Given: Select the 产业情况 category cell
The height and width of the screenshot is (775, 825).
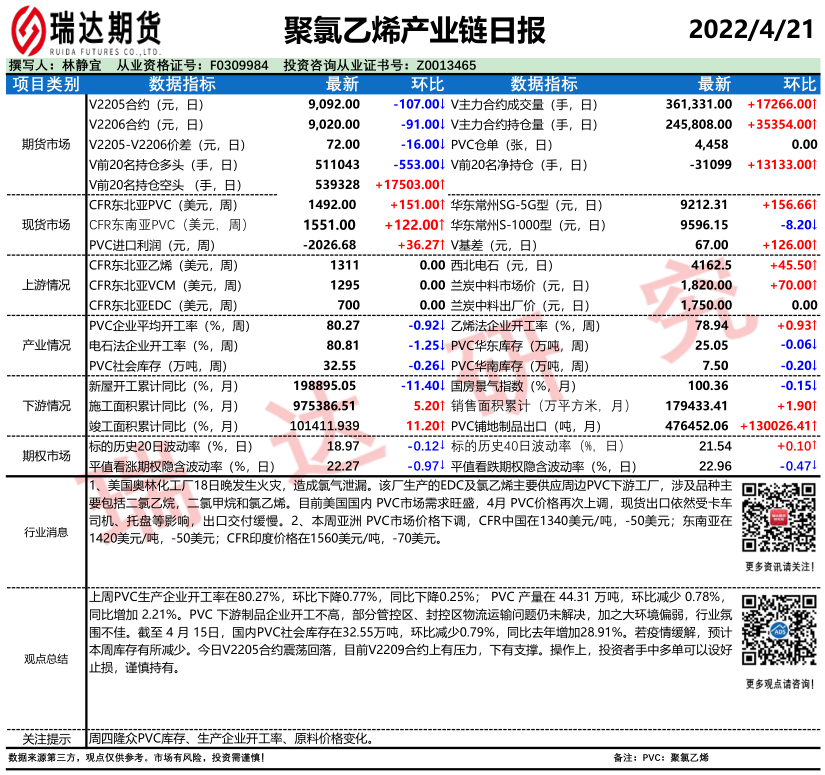Looking at the screenshot, I should pos(46,345).
